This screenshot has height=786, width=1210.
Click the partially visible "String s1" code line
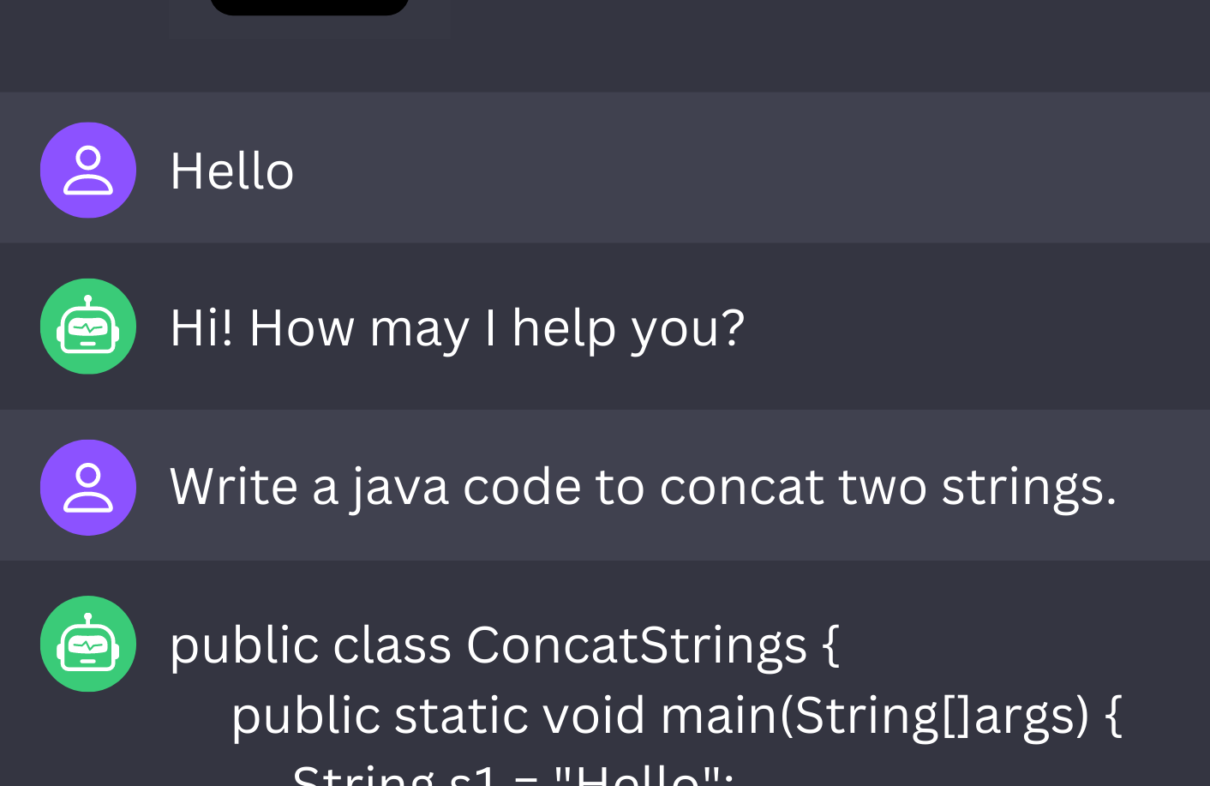pyautogui.click(x=513, y=774)
